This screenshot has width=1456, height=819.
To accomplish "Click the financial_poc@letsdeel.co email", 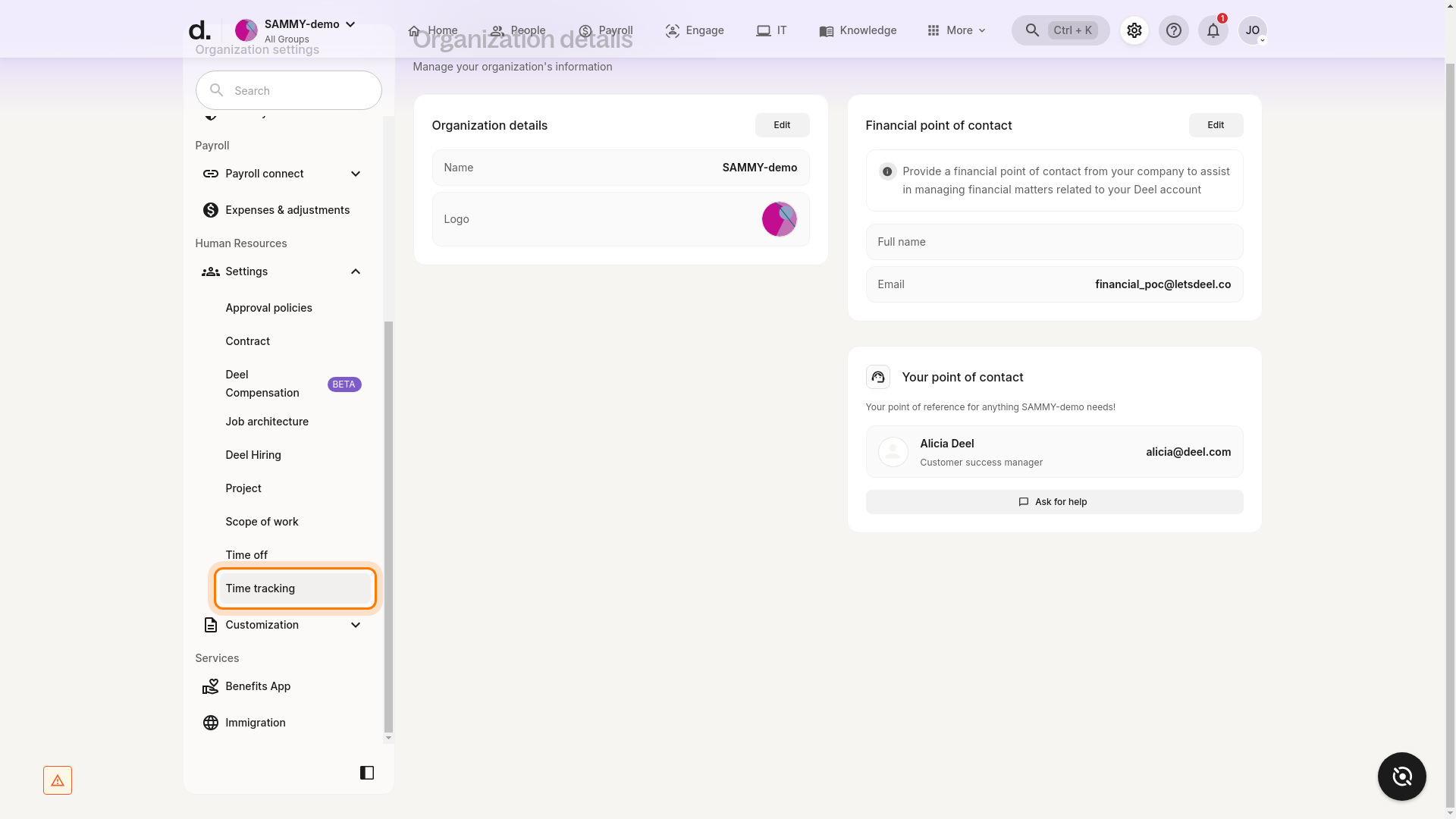I will click(1163, 284).
